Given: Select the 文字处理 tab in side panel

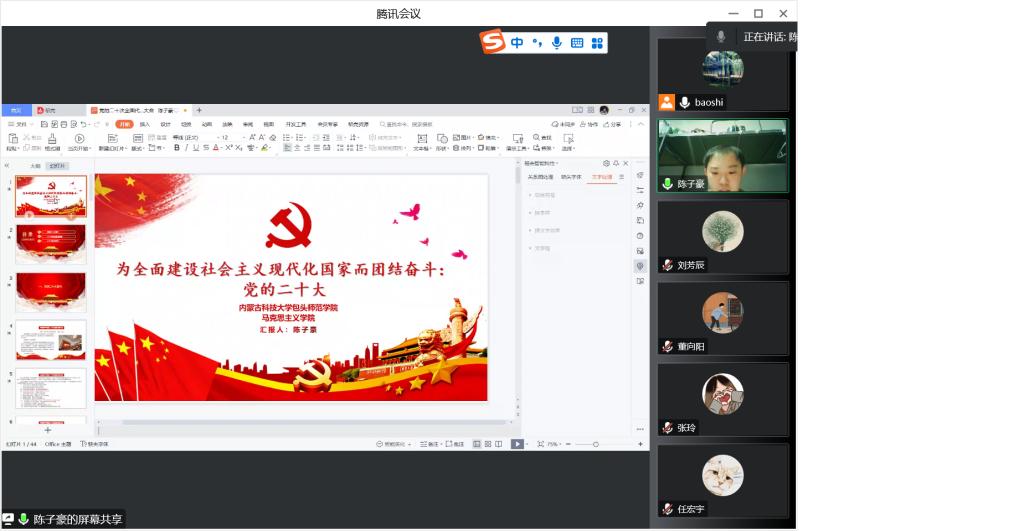Looking at the screenshot, I should [x=600, y=177].
